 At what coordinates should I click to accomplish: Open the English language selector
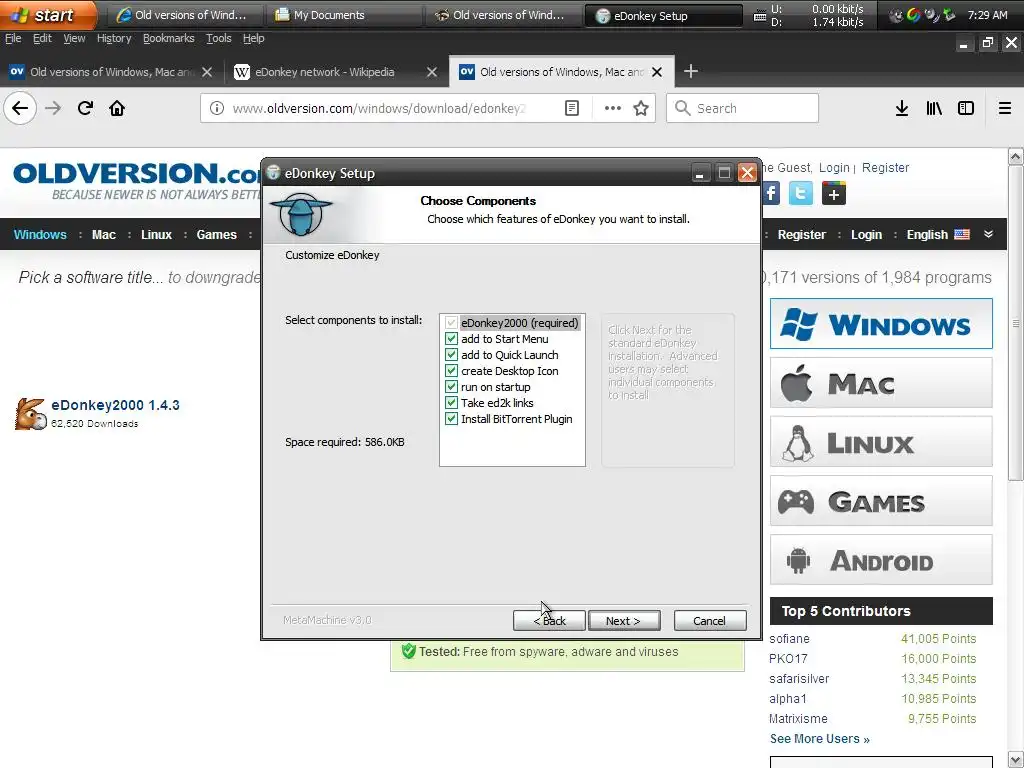pos(938,234)
